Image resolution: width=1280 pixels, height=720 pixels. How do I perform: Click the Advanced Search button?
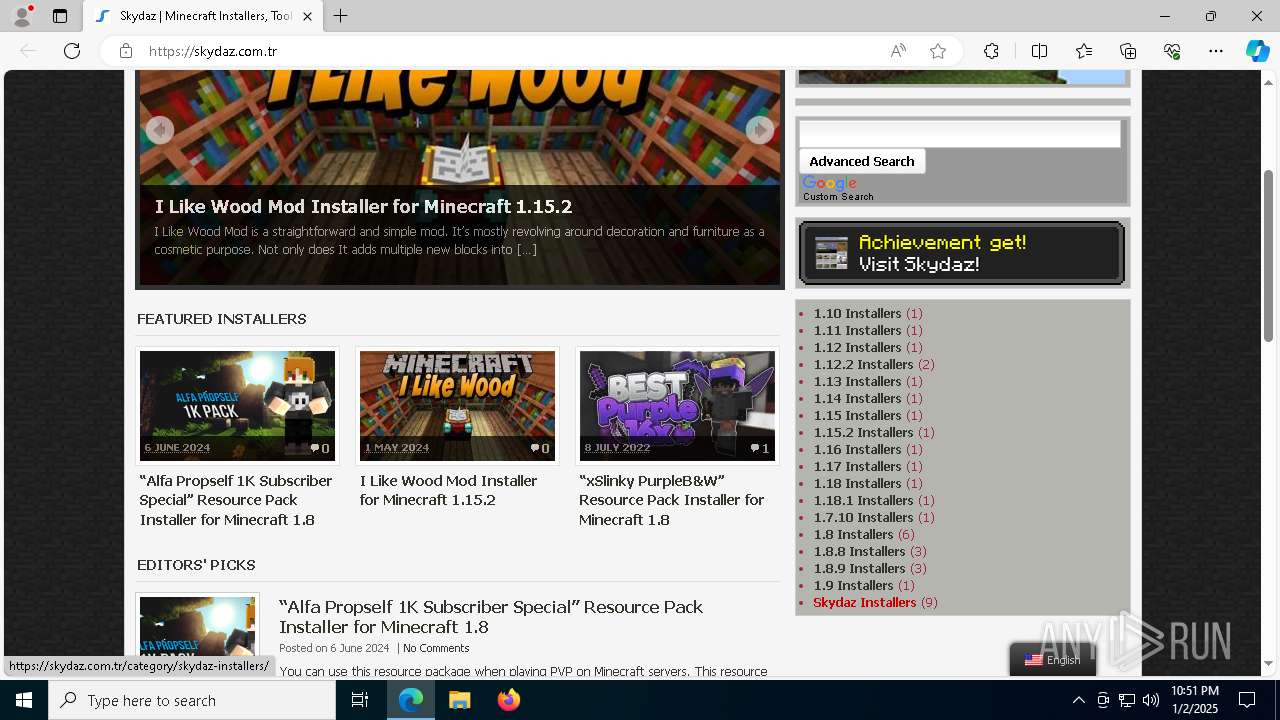(862, 161)
